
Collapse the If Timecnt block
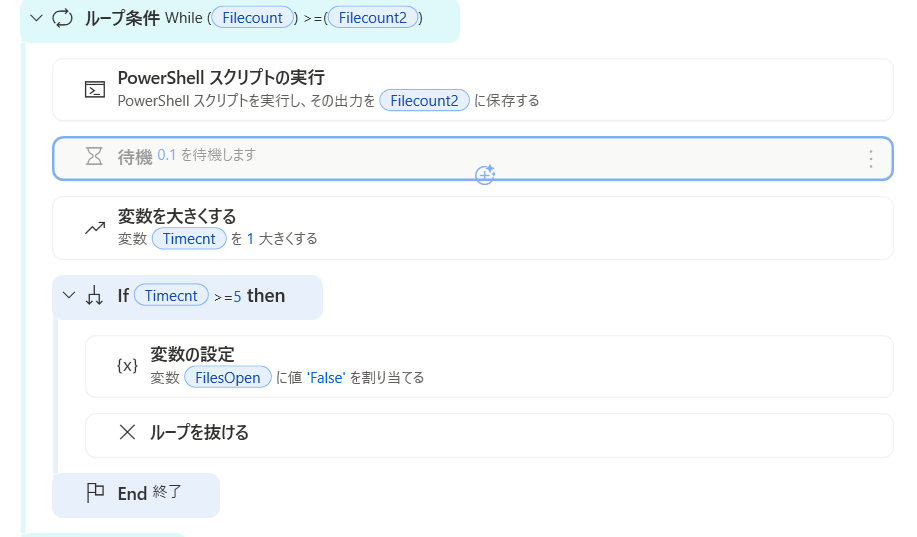(x=69, y=296)
